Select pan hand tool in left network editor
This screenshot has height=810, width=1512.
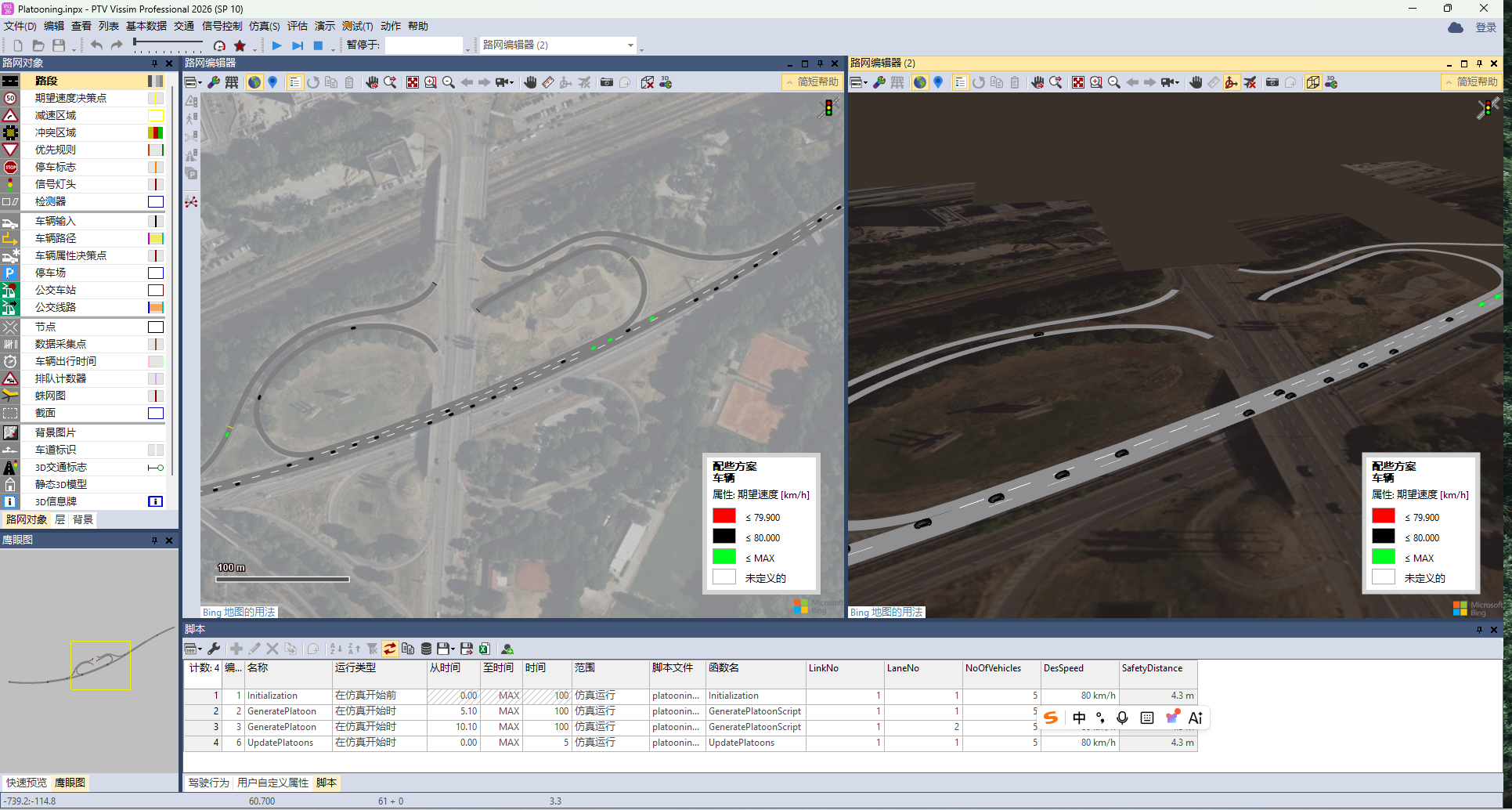coord(530,82)
